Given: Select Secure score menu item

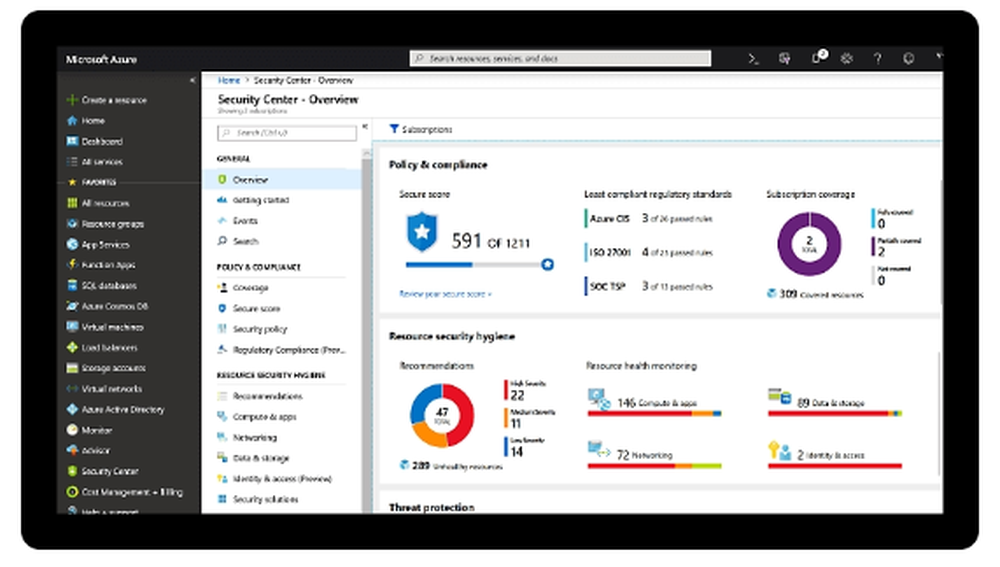Looking at the screenshot, I should tap(249, 309).
